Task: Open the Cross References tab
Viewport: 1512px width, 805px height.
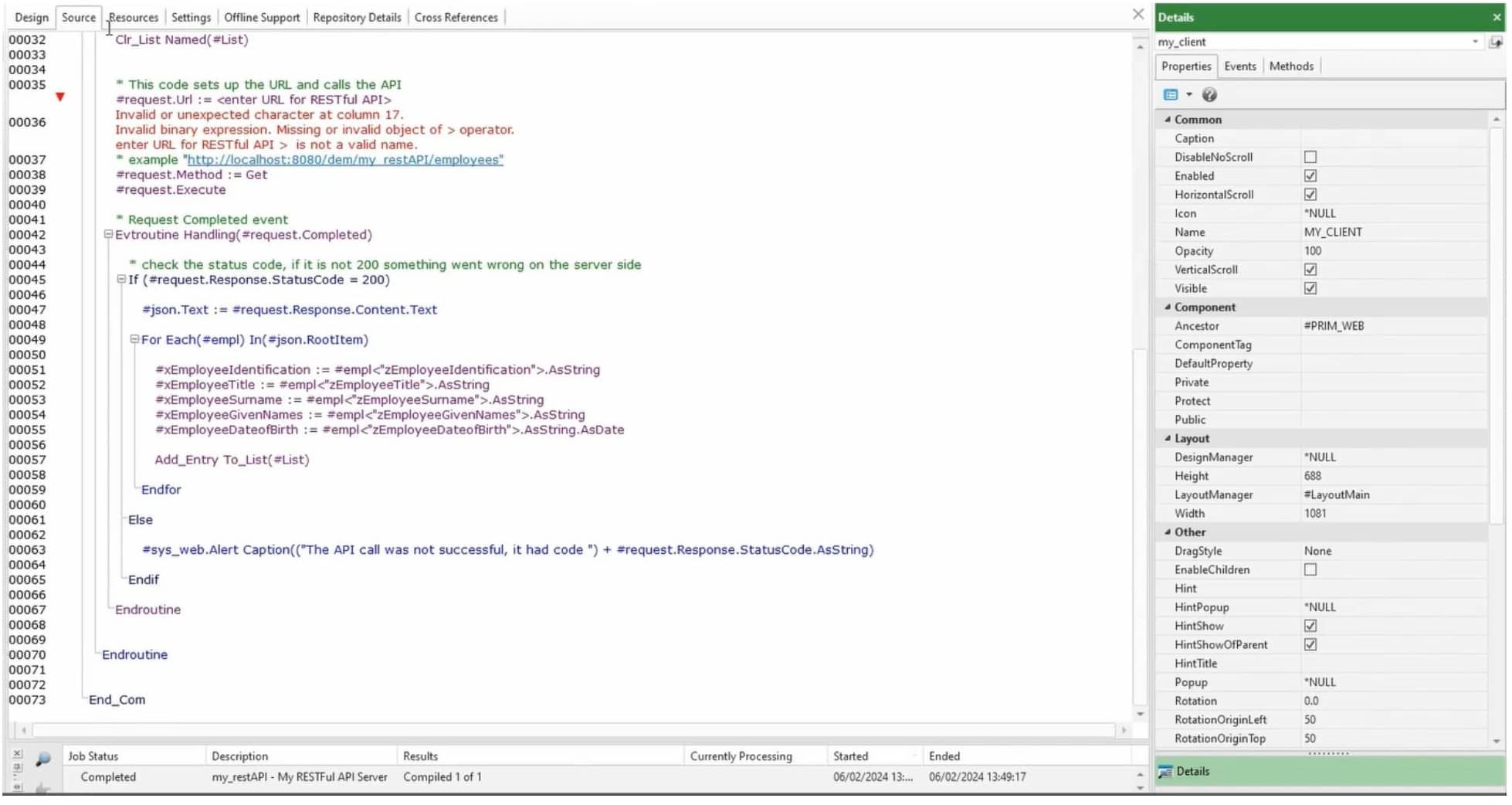Action: coord(456,17)
